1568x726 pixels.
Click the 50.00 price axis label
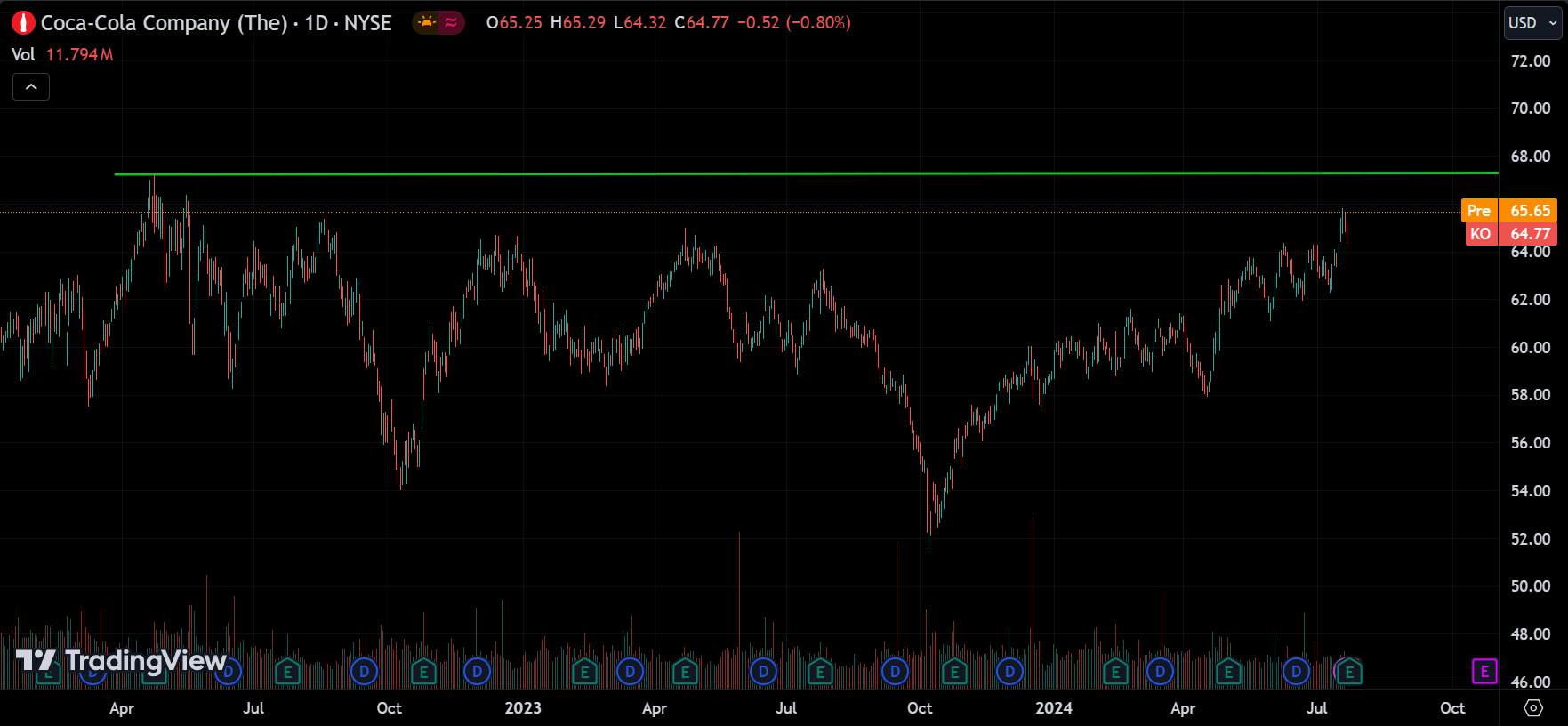(1531, 586)
